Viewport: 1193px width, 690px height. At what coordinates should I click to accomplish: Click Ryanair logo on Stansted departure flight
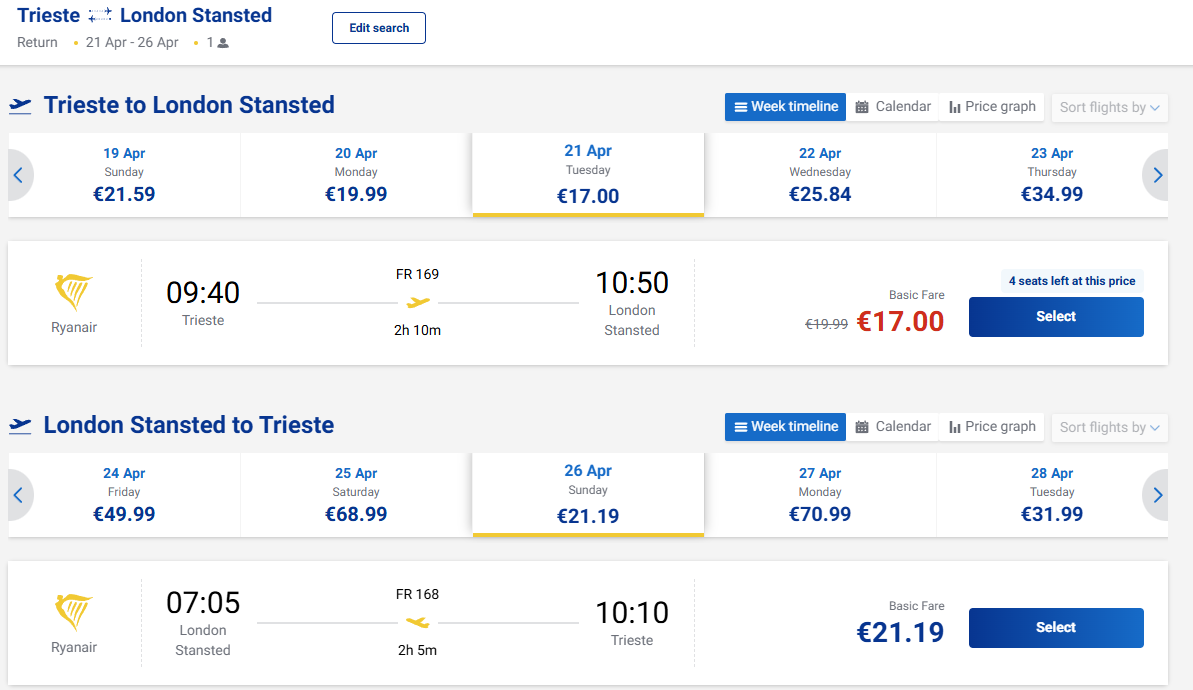74,613
